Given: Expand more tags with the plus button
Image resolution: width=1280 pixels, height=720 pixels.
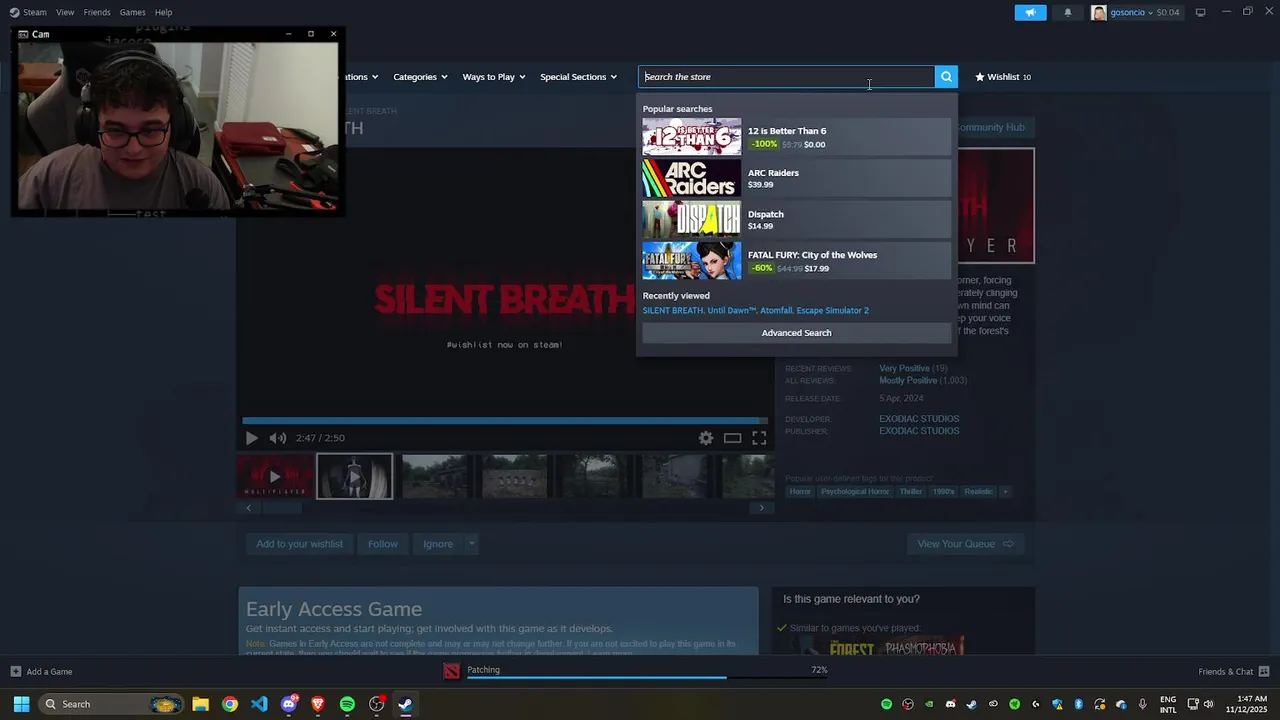Looking at the screenshot, I should pos(1005,492).
